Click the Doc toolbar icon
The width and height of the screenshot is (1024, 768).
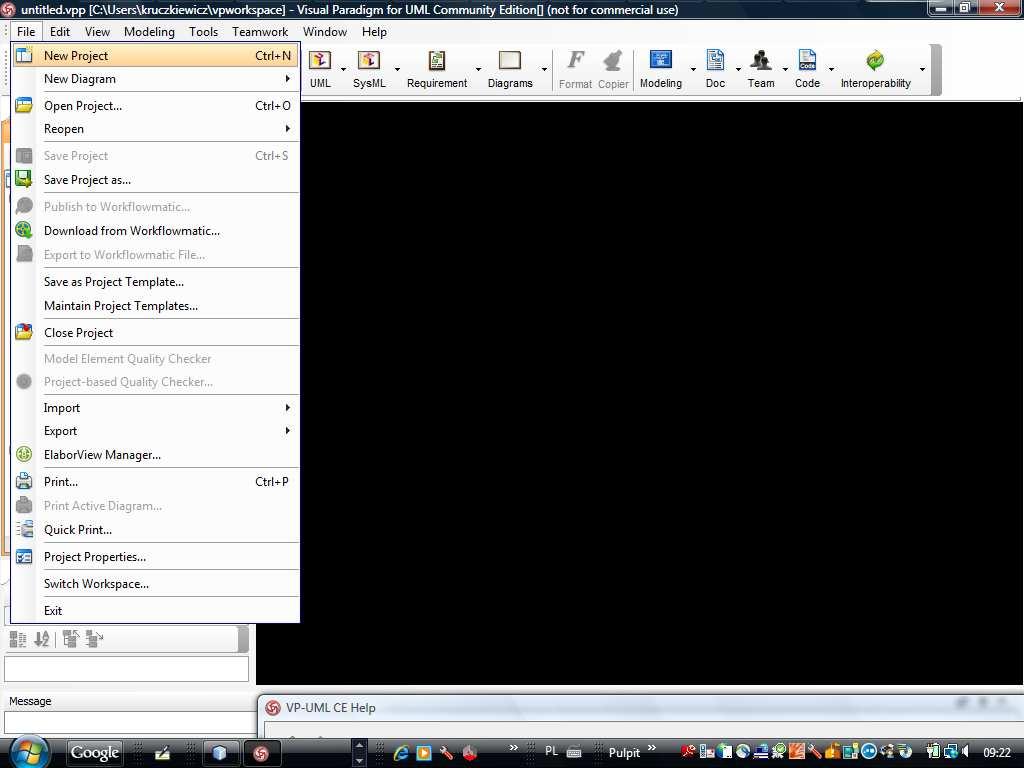715,61
